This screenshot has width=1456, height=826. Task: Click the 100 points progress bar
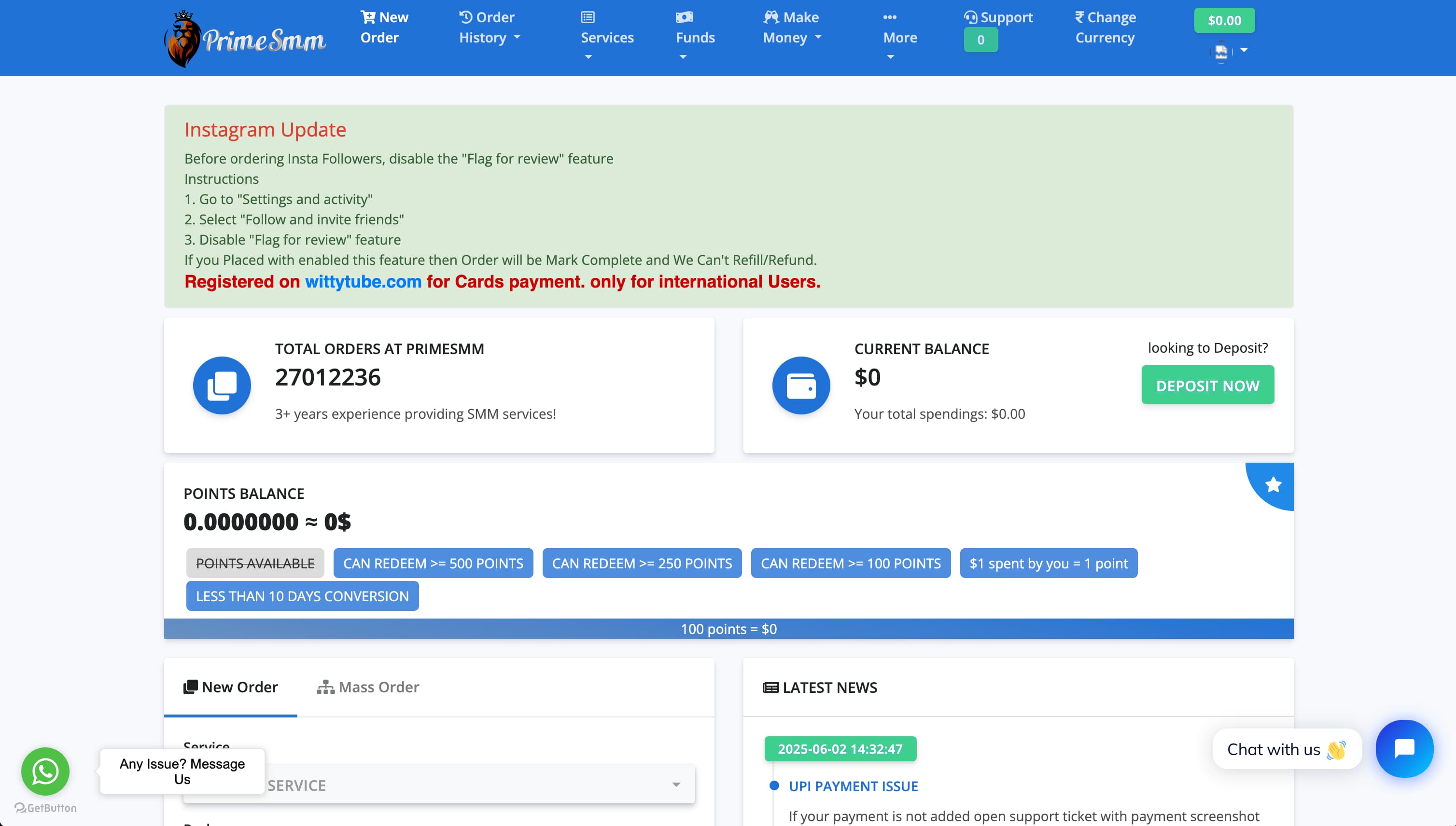pos(728,629)
